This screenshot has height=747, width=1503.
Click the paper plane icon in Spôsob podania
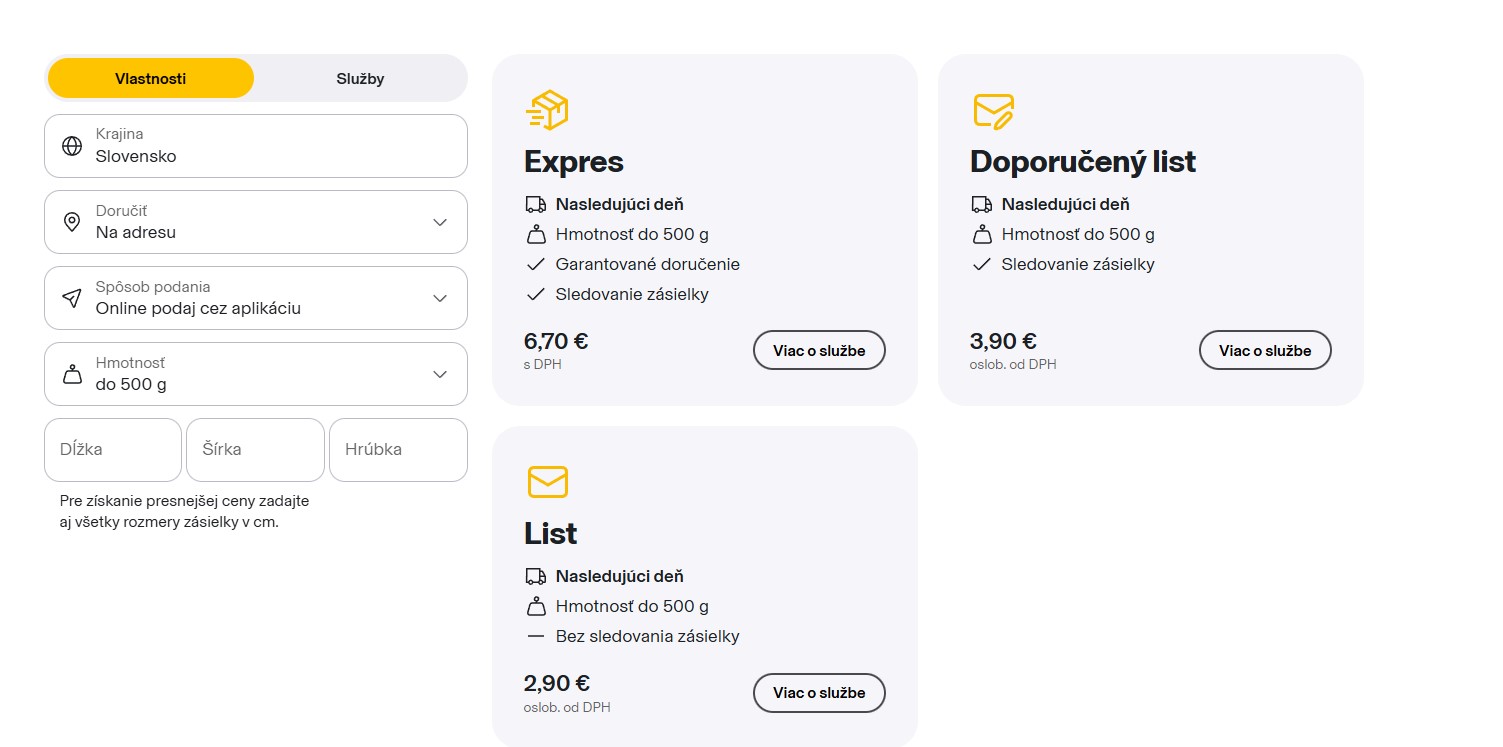coord(72,298)
